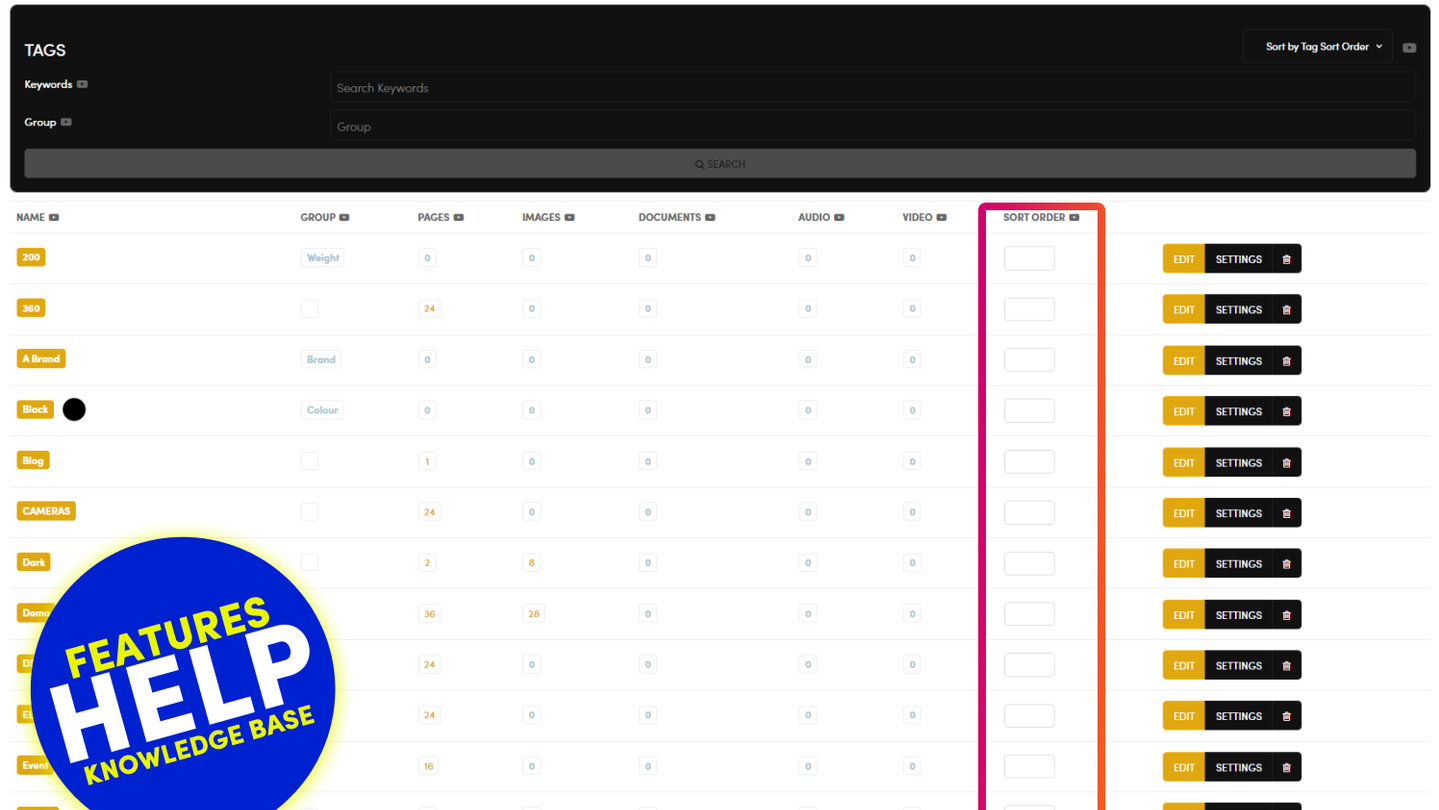This screenshot has width=1439, height=810.
Task: Delete the 200 tag using trash icon
Action: [x=1286, y=259]
